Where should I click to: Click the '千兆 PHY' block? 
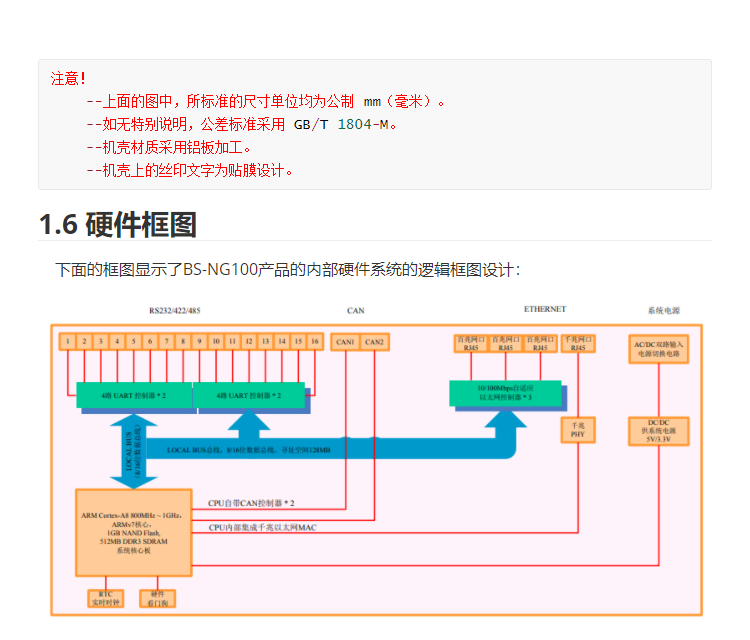point(578,430)
